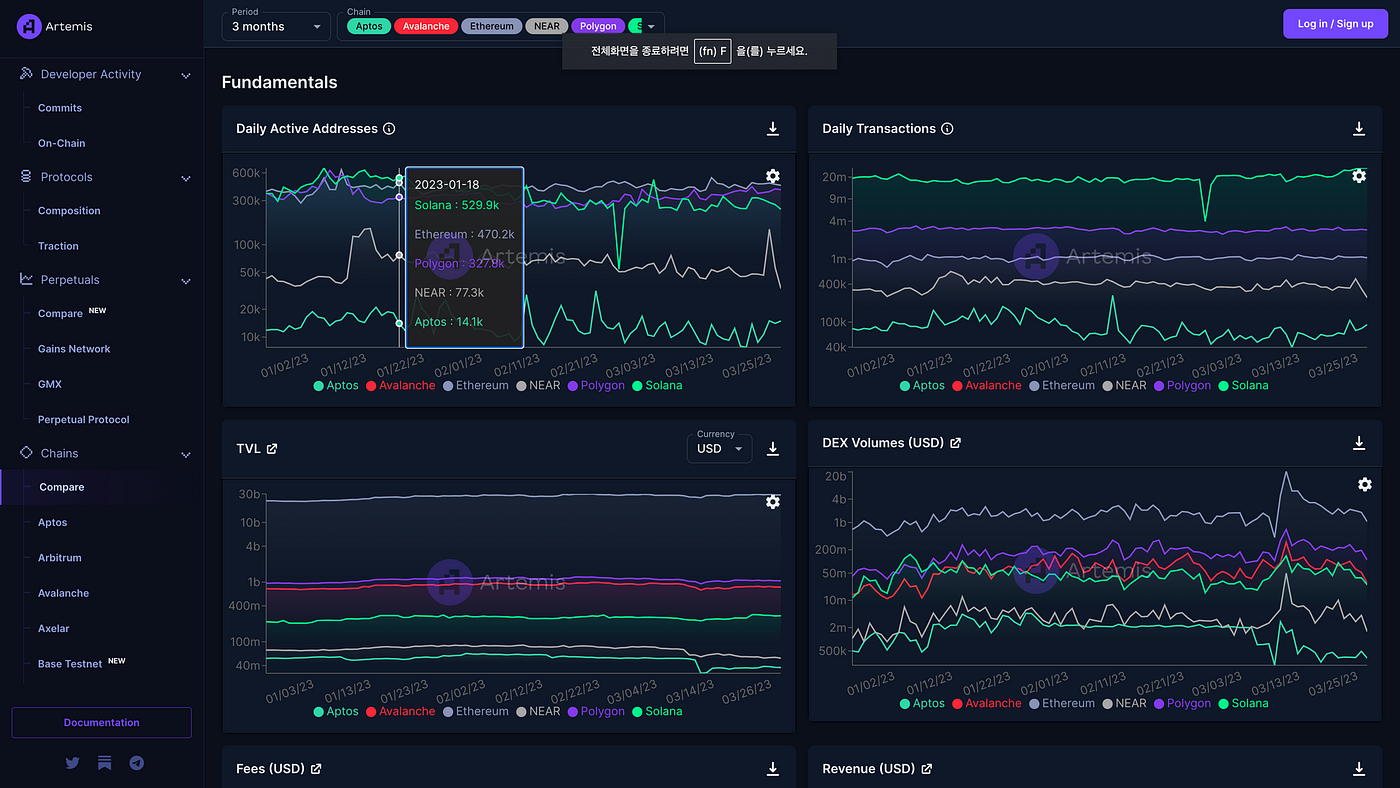Toggle Aptos series in TVL legend
The height and width of the screenshot is (788, 1400).
[x=336, y=711]
